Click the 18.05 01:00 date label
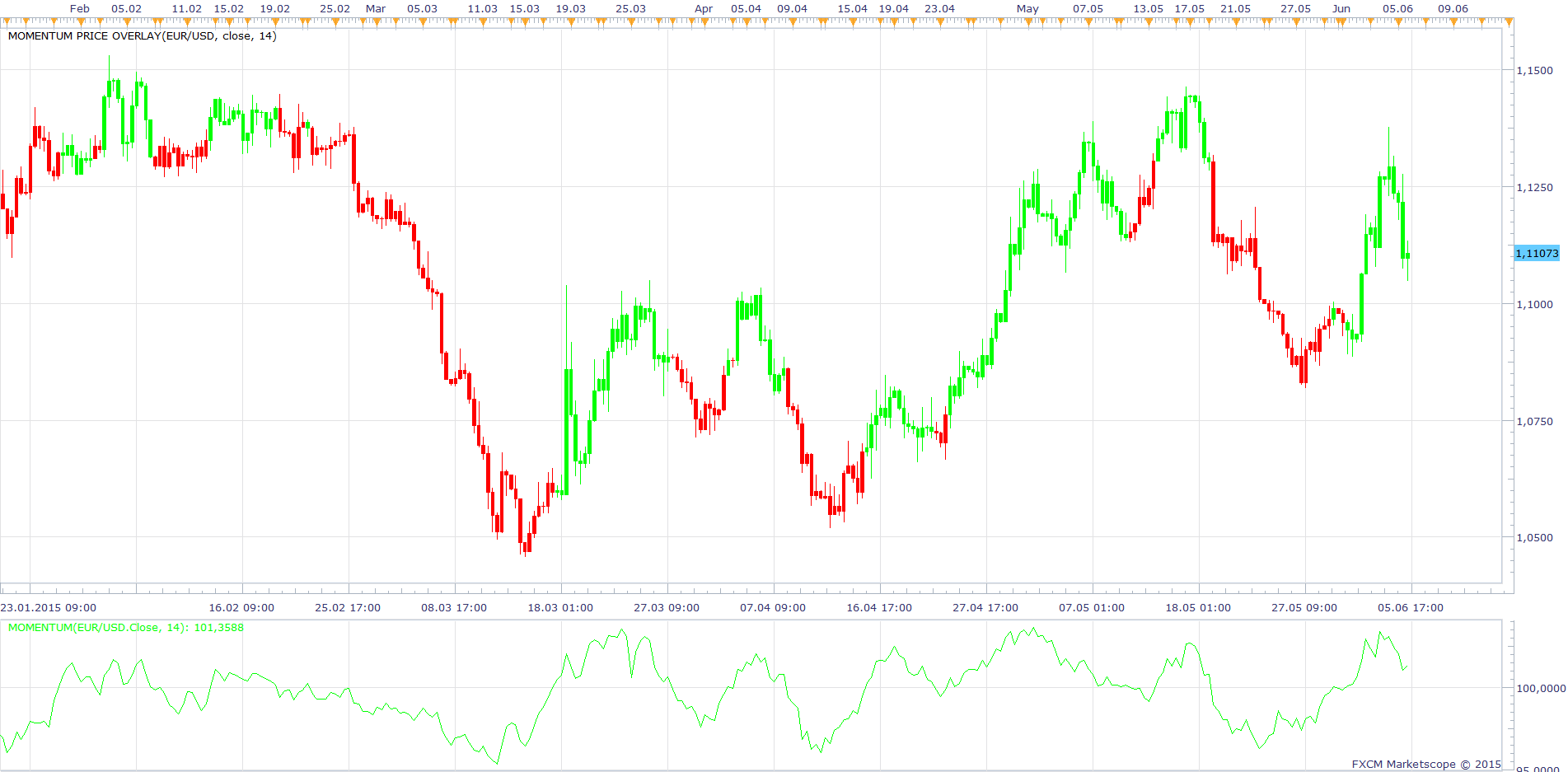The height and width of the screenshot is (772, 1568). (x=1198, y=608)
